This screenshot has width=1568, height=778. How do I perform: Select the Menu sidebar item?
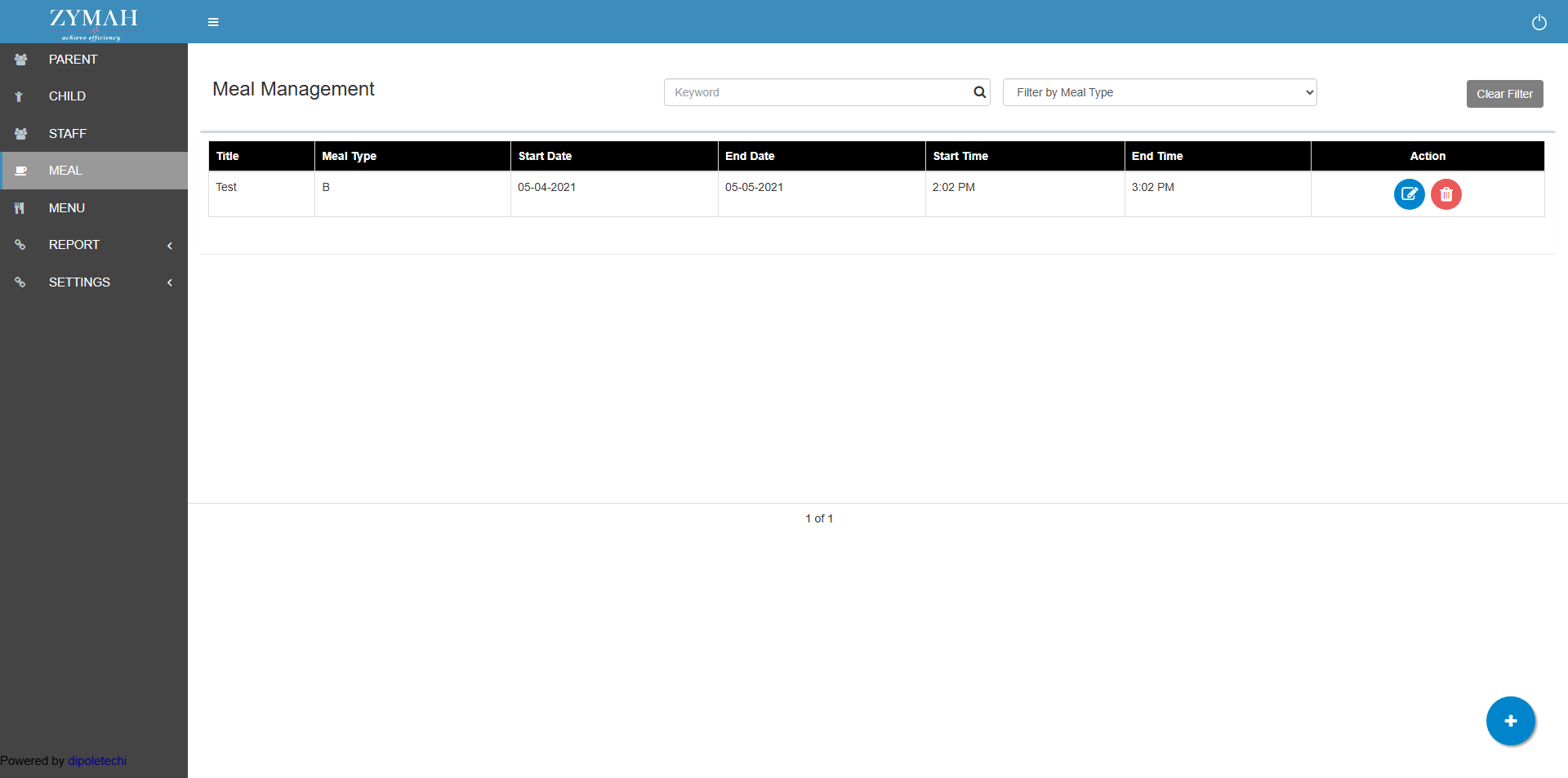(66, 208)
